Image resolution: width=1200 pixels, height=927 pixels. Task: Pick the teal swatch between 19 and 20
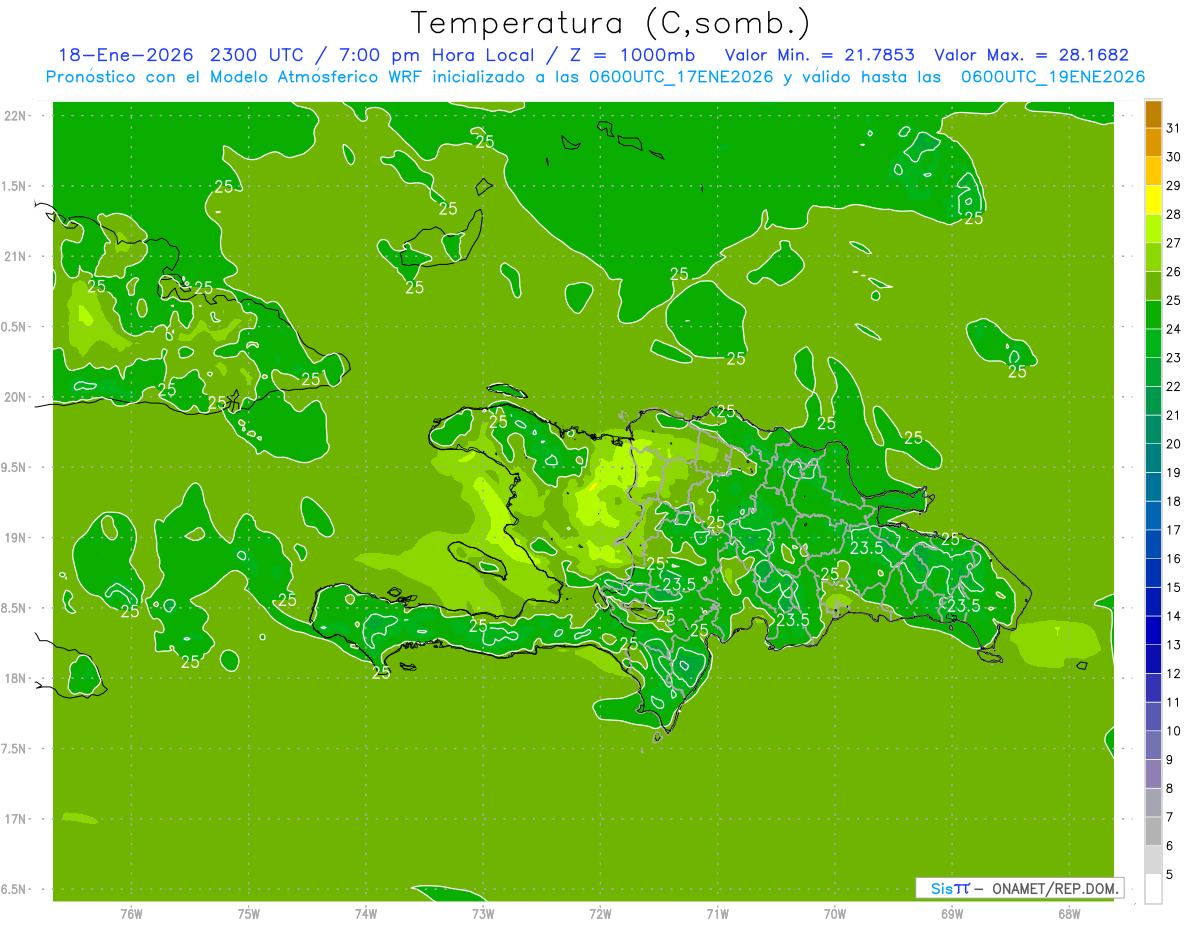[x=1153, y=459]
